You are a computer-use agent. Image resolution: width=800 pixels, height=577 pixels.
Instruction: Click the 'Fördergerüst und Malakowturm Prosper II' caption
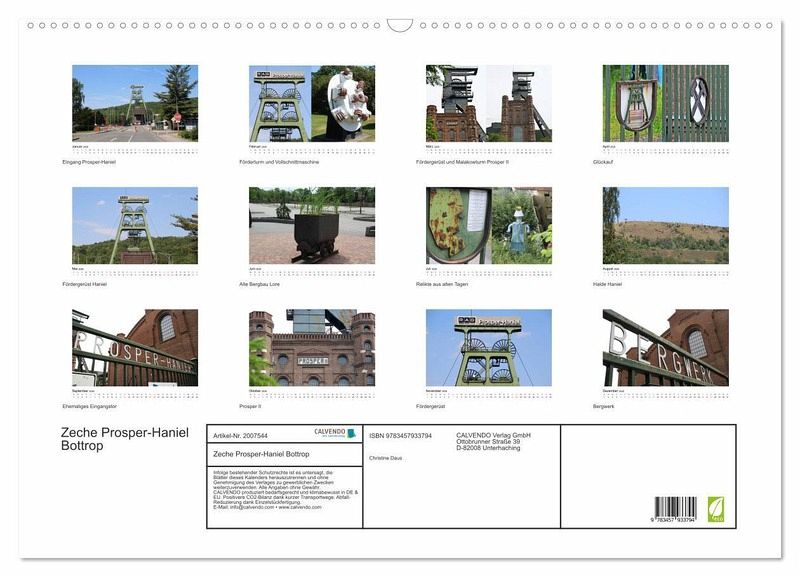coord(462,162)
